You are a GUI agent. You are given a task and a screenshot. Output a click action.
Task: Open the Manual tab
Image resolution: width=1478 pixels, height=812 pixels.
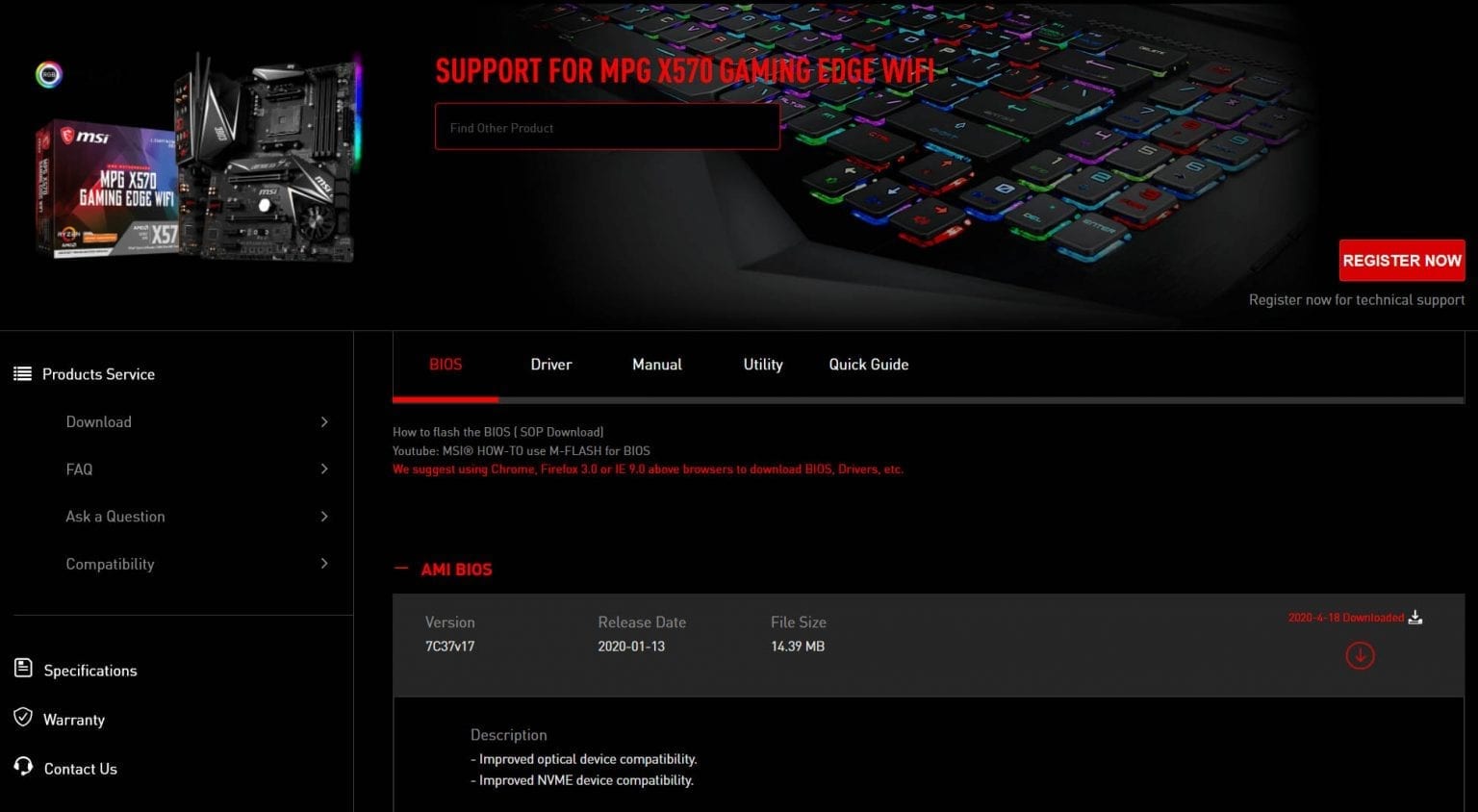point(657,365)
